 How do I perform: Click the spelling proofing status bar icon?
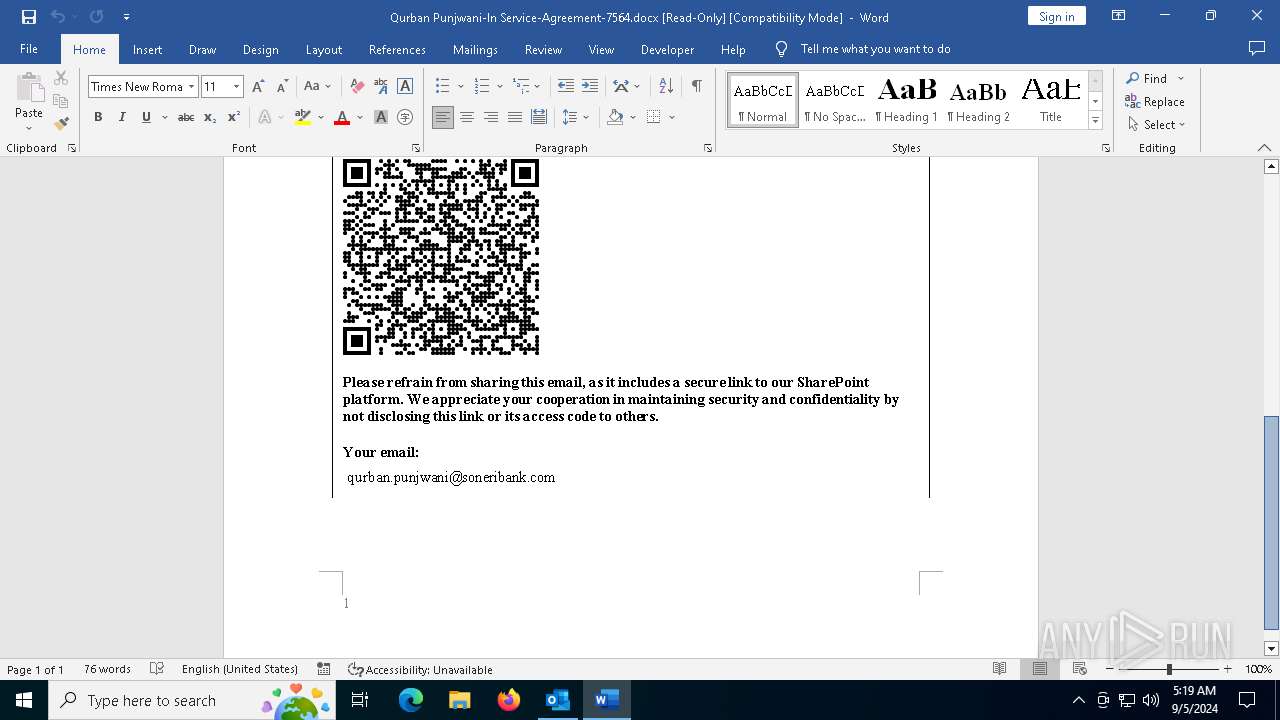(x=157, y=669)
